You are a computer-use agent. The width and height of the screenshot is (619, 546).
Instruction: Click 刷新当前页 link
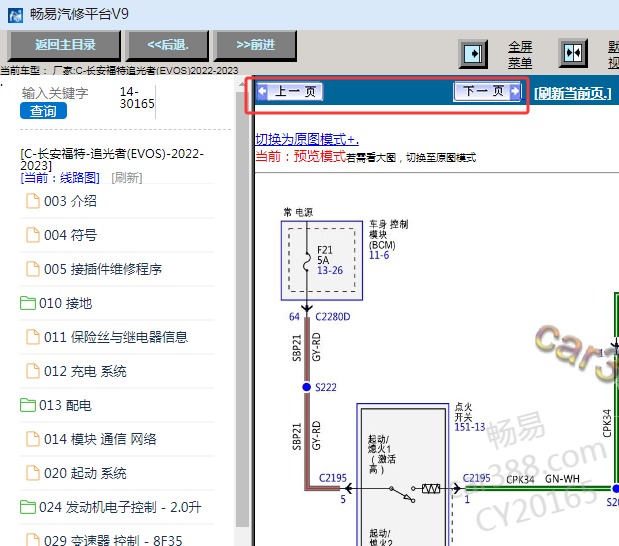572,94
